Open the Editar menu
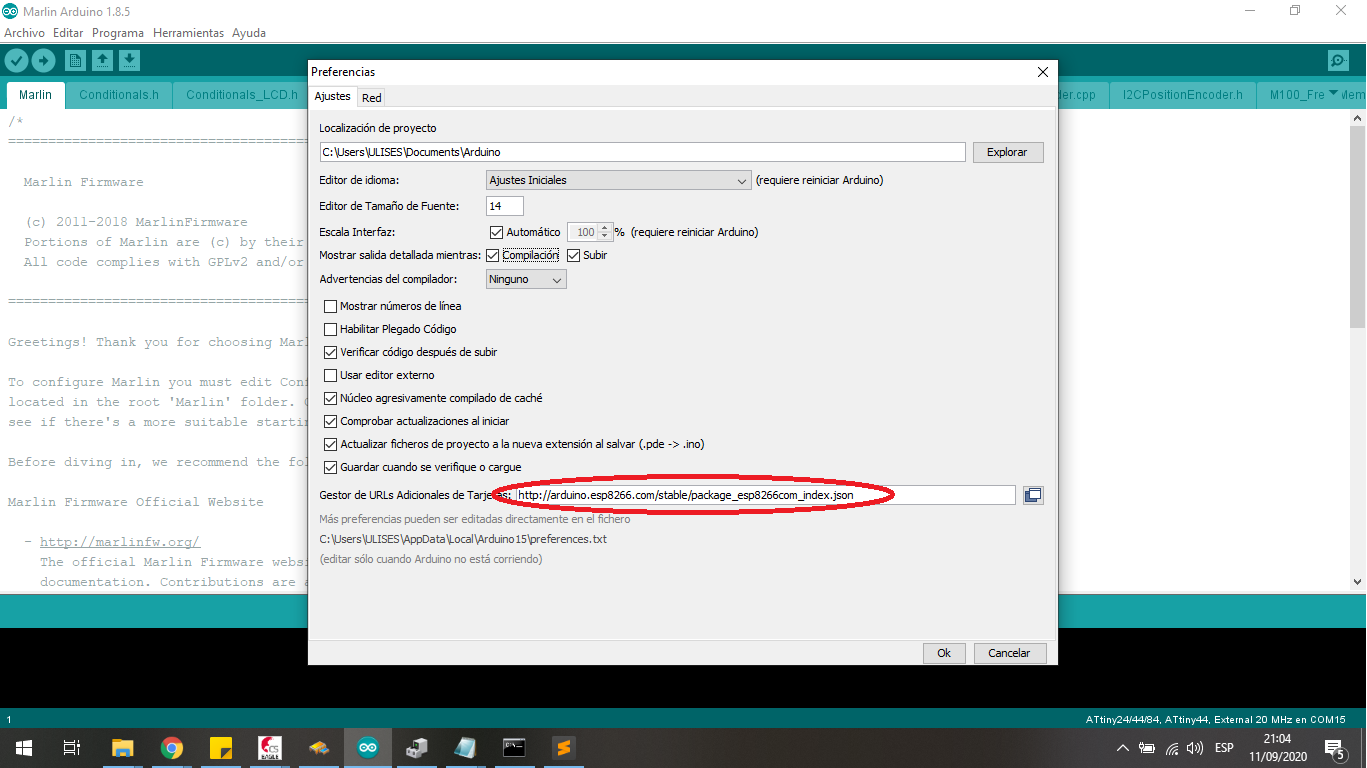1367x768 pixels. click(68, 33)
